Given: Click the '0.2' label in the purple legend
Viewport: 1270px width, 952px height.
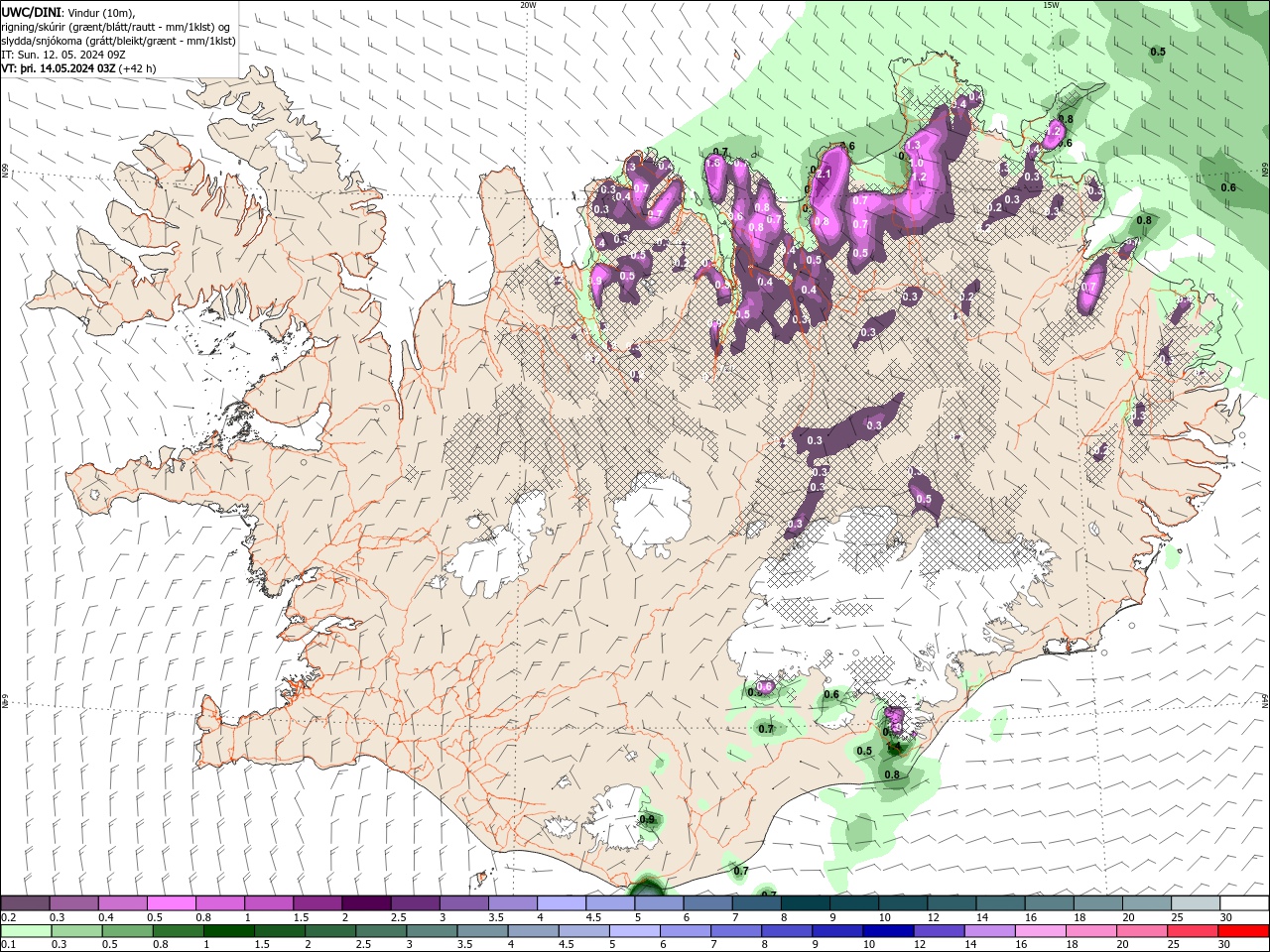Looking at the screenshot, I should point(8,917).
